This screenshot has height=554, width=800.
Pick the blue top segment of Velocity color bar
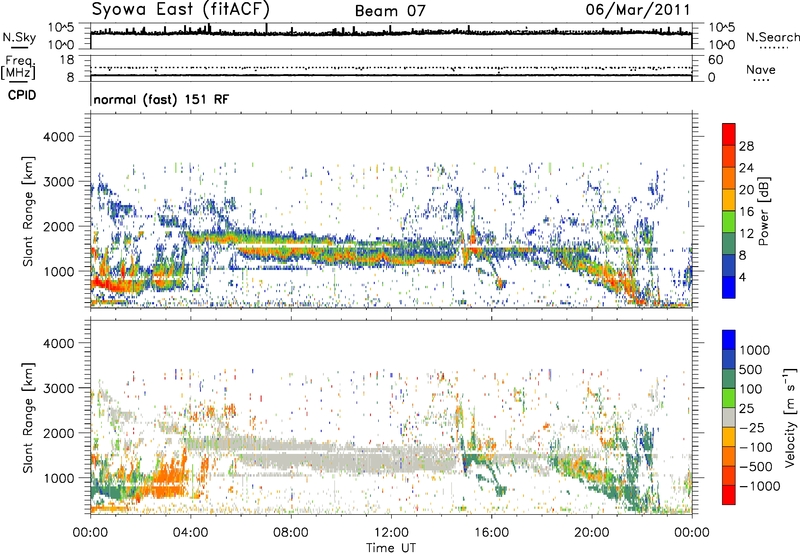729,340
